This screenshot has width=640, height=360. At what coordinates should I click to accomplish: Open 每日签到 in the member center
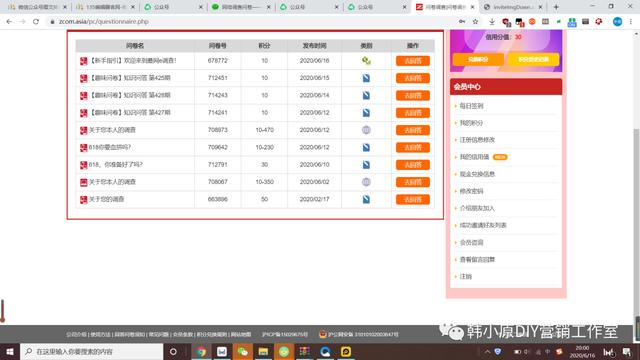pos(471,106)
